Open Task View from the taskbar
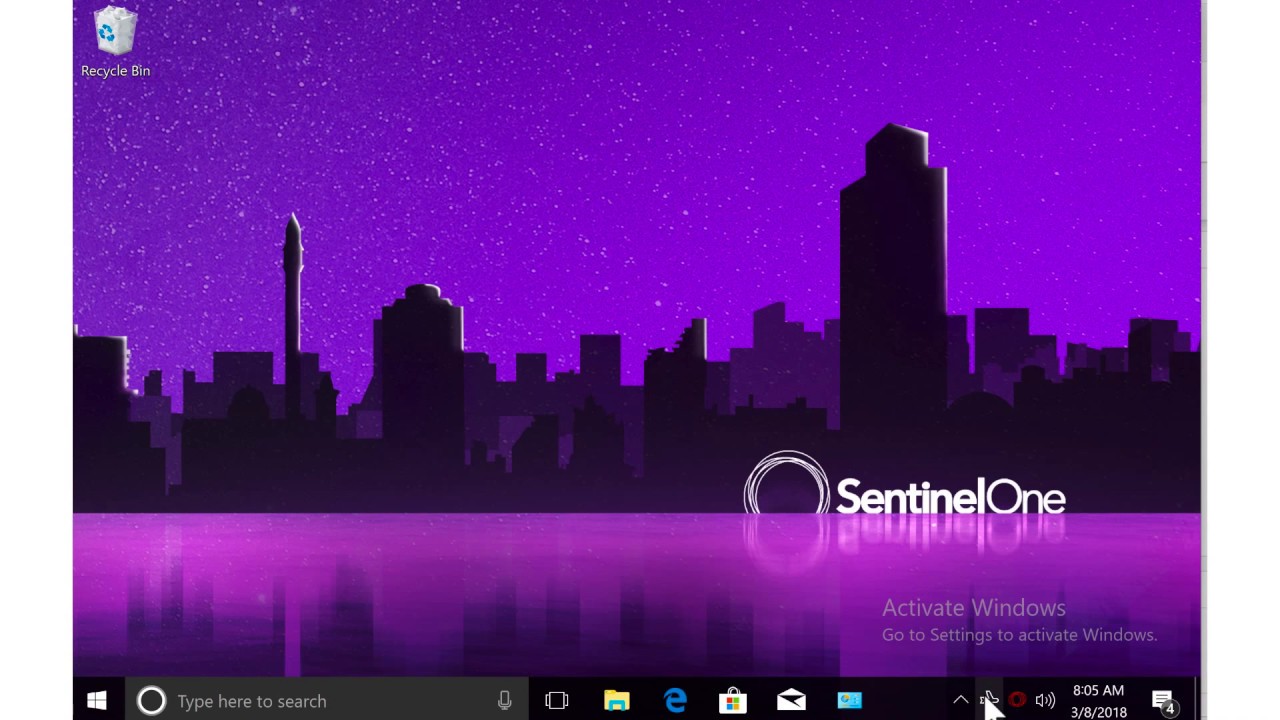This screenshot has height=720, width=1280. point(557,701)
